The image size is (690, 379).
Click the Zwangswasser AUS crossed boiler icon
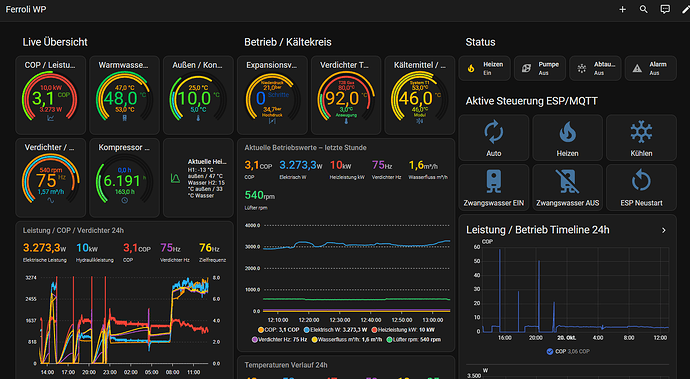point(567,182)
